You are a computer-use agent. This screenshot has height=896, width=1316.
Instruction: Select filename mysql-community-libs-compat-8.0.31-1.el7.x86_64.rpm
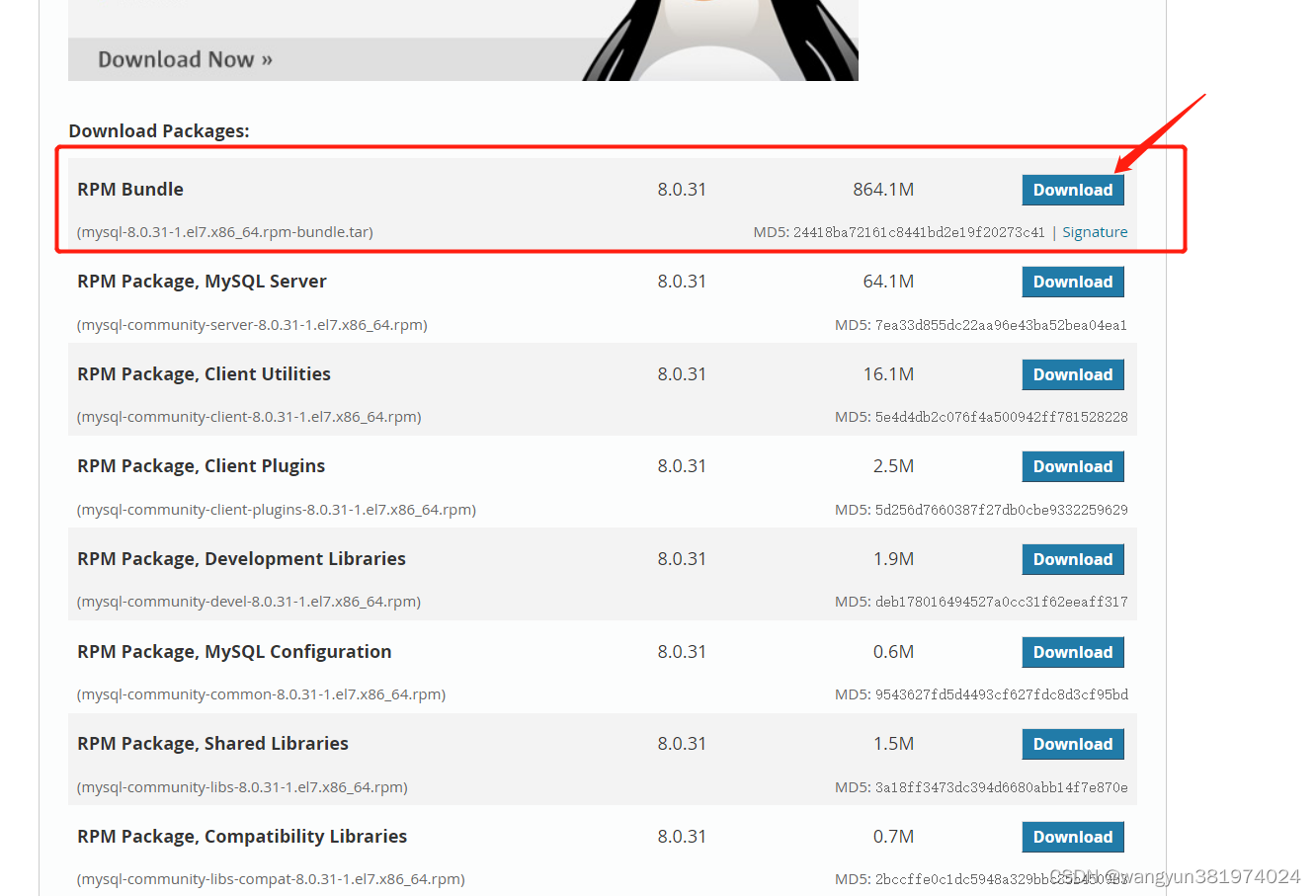[x=271, y=879]
